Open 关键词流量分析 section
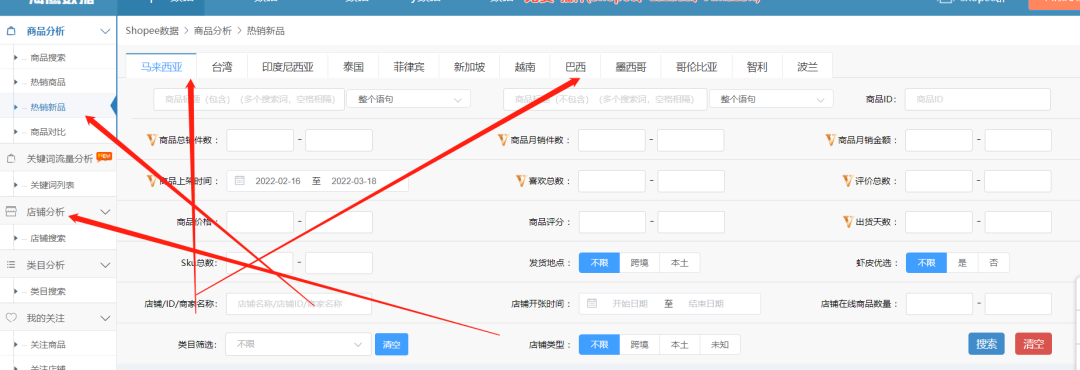1080x370 pixels. [x=59, y=158]
